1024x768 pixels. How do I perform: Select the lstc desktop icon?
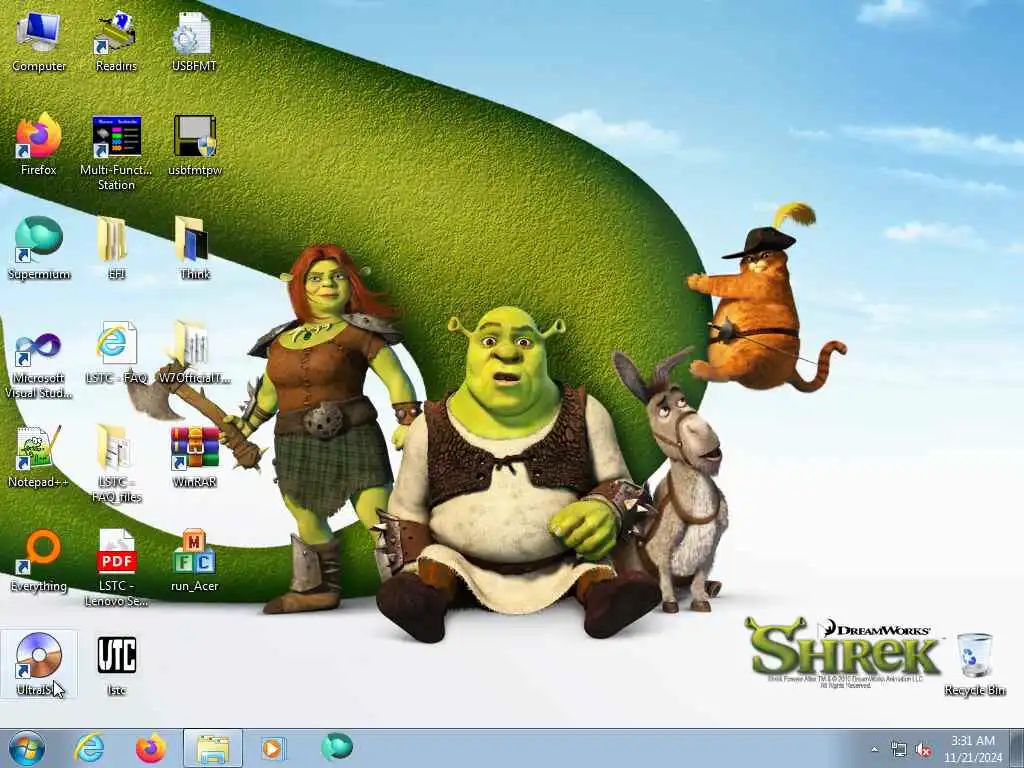coord(116,664)
